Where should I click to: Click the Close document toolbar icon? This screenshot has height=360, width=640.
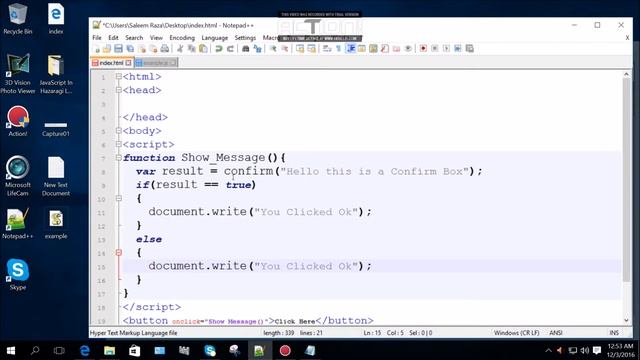[x=142, y=49]
